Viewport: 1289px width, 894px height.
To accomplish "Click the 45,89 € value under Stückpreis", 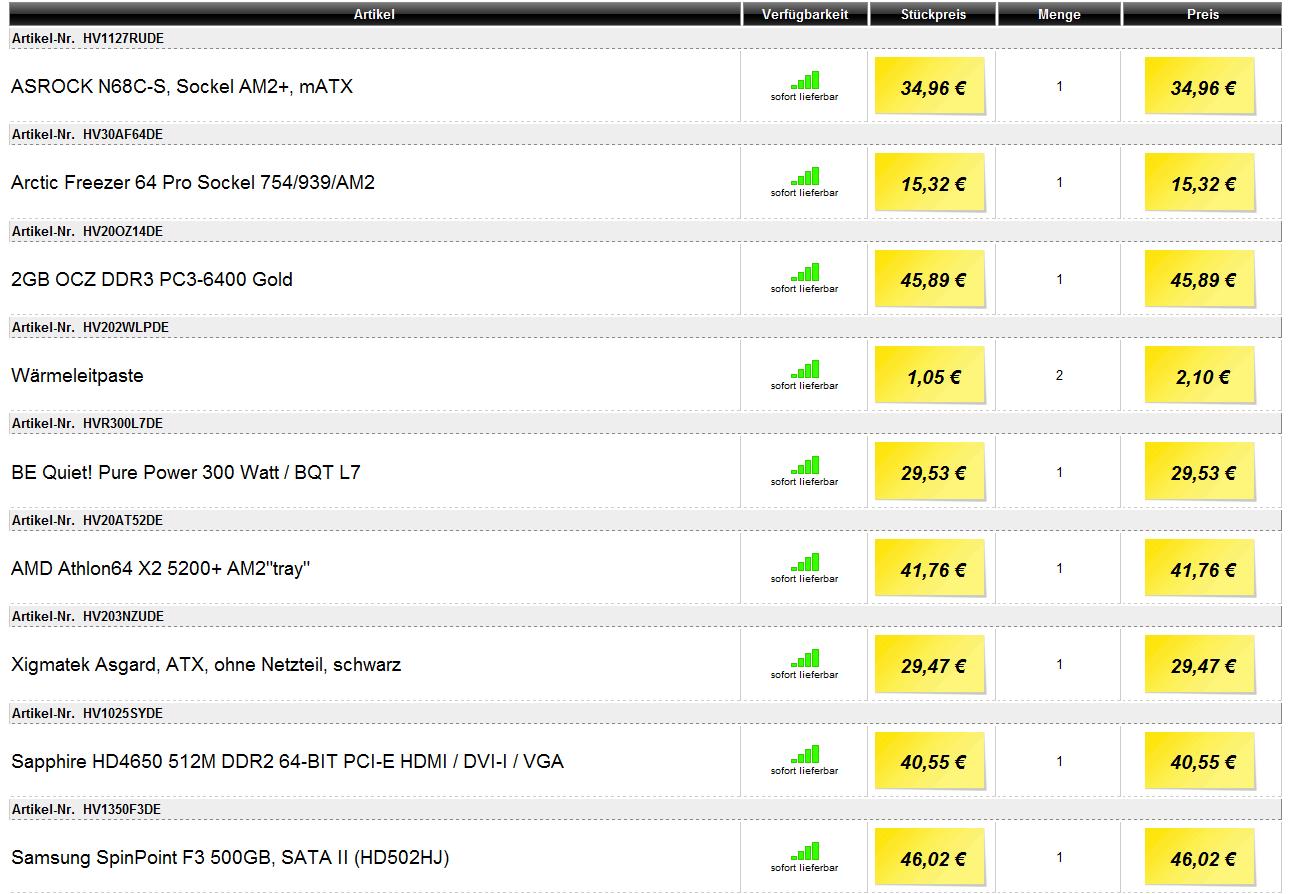I will [933, 281].
